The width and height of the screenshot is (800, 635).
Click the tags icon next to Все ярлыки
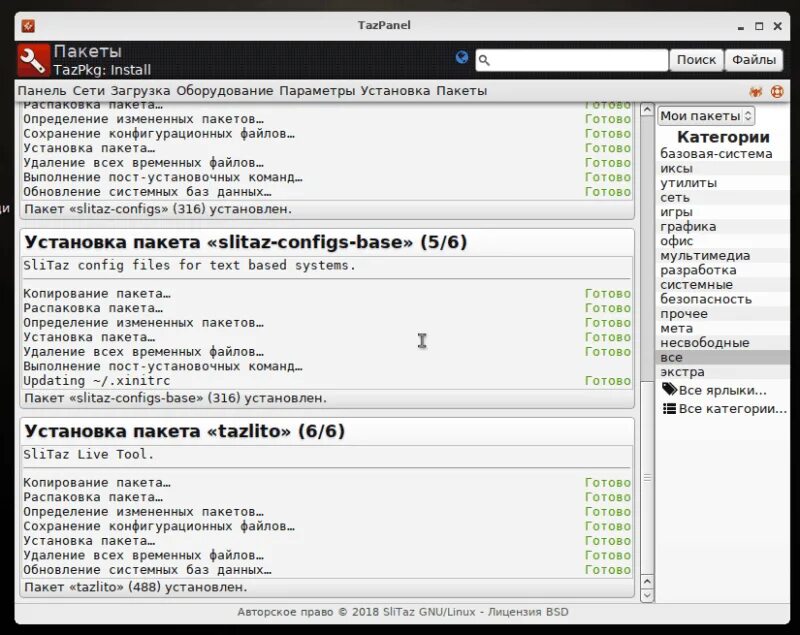(669, 390)
